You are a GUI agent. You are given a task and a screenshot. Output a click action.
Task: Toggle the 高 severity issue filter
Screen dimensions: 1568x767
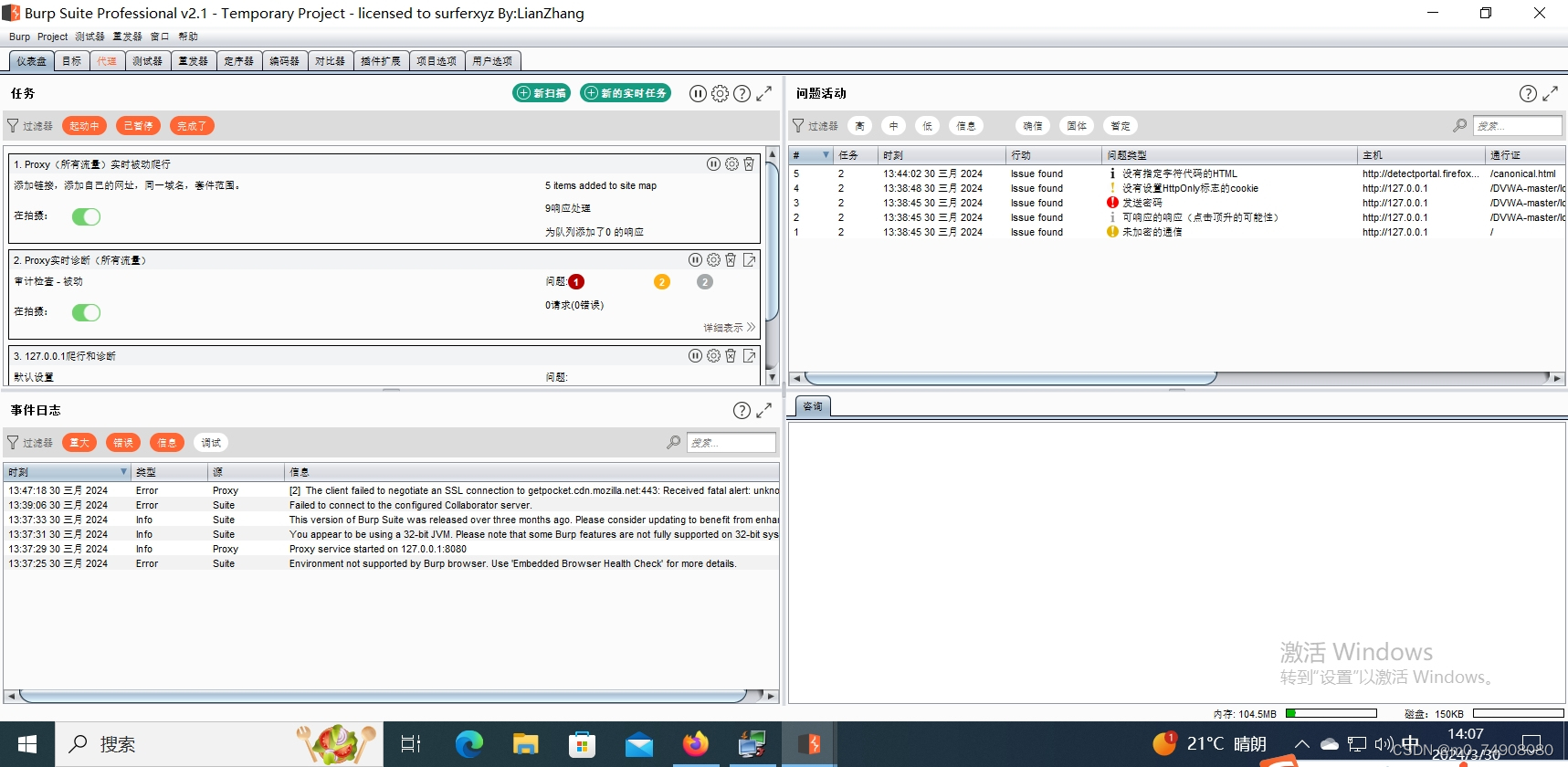coord(859,126)
